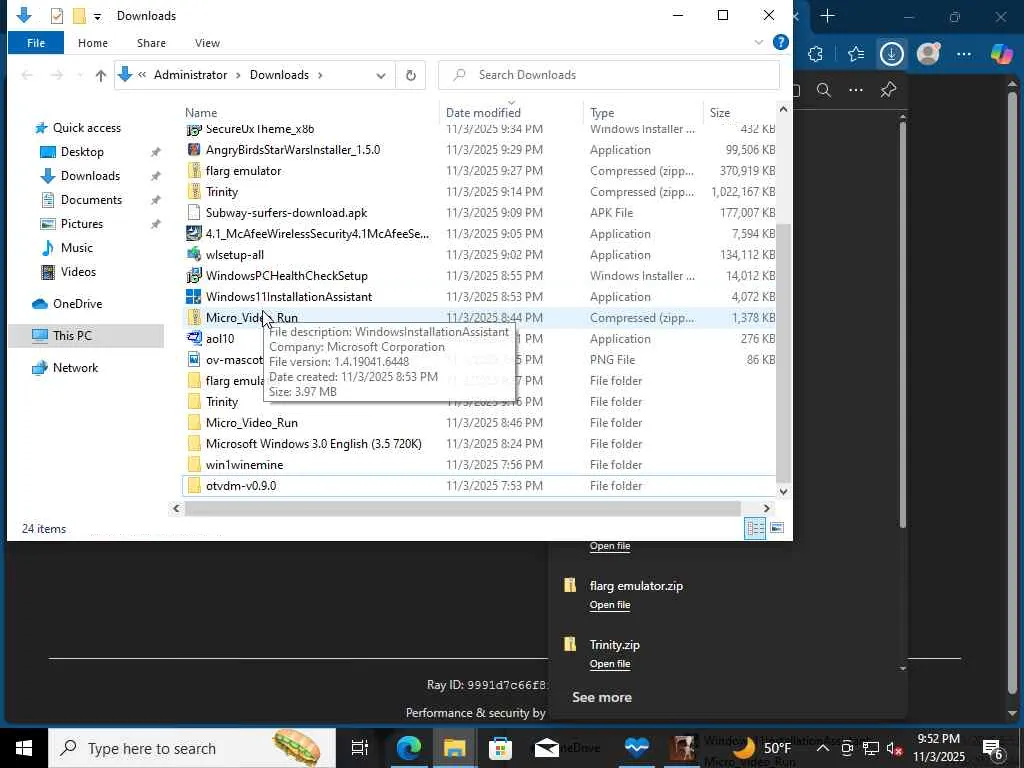1024x768 pixels.
Task: Select the Micro_Video_Run folder icon
Action: pos(194,423)
